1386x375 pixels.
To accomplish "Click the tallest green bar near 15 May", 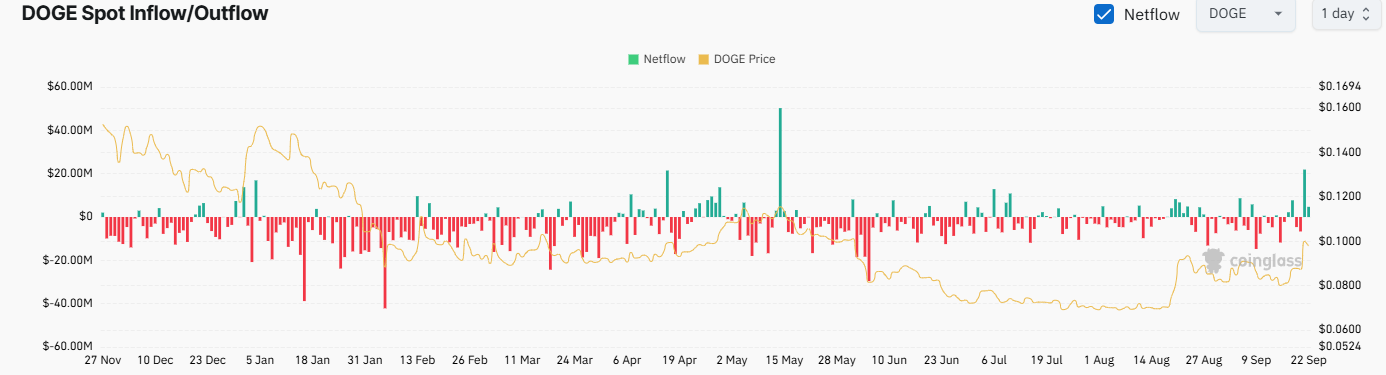I will click(x=779, y=162).
